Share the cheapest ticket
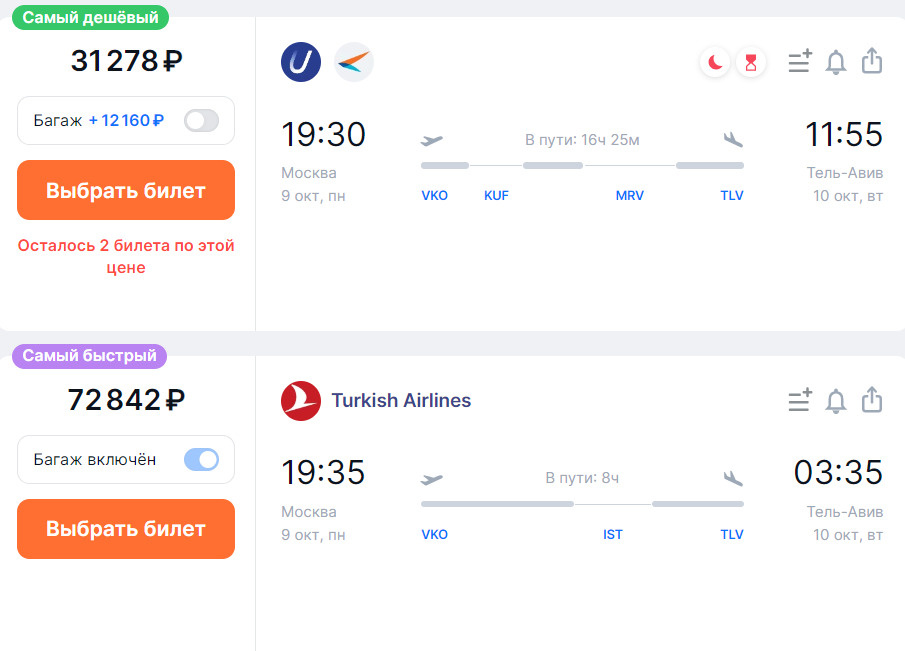The height and width of the screenshot is (651, 905). click(x=872, y=61)
